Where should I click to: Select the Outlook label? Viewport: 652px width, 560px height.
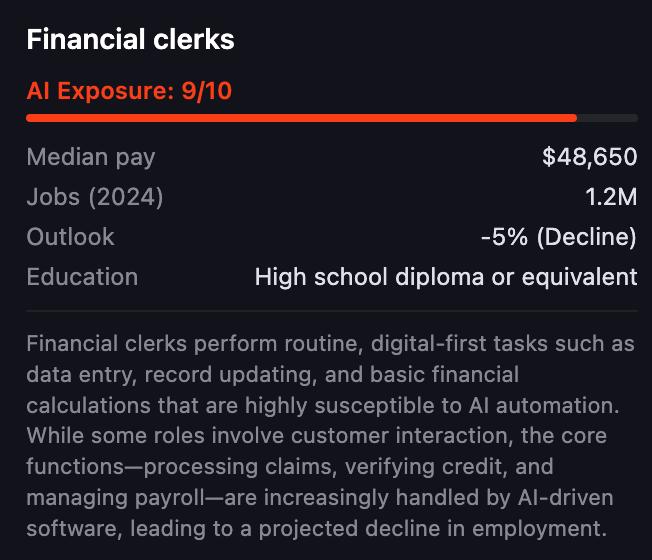71,237
